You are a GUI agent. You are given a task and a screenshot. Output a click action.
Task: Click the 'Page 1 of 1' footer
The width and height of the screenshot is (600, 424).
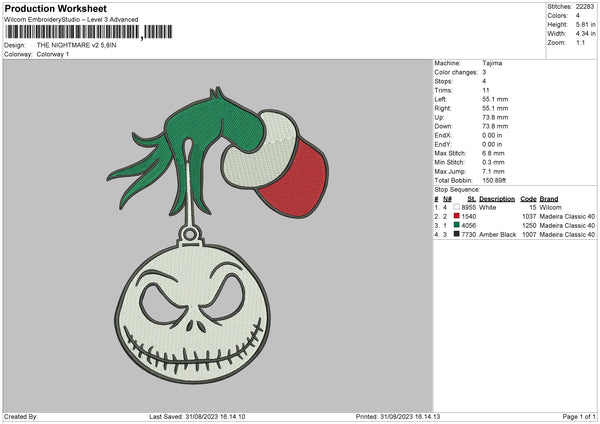579,416
